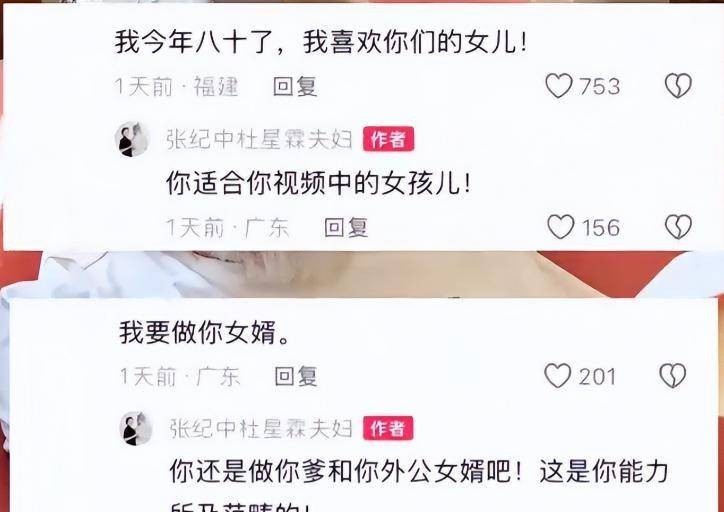Screen dimensions: 724x512
Task: Open avatar above '你还是做你爹' reply
Action: coord(135,428)
